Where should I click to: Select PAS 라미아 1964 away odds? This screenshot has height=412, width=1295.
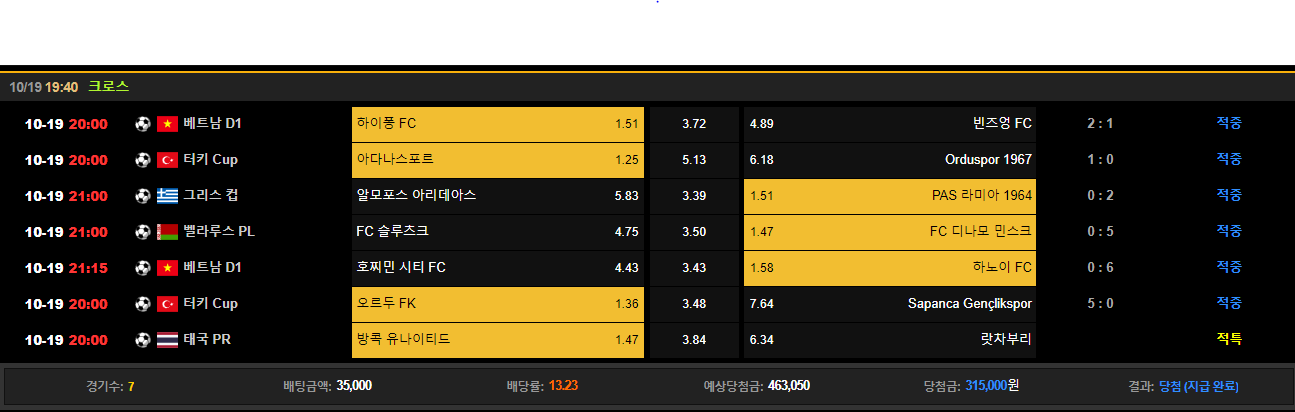[x=889, y=196]
